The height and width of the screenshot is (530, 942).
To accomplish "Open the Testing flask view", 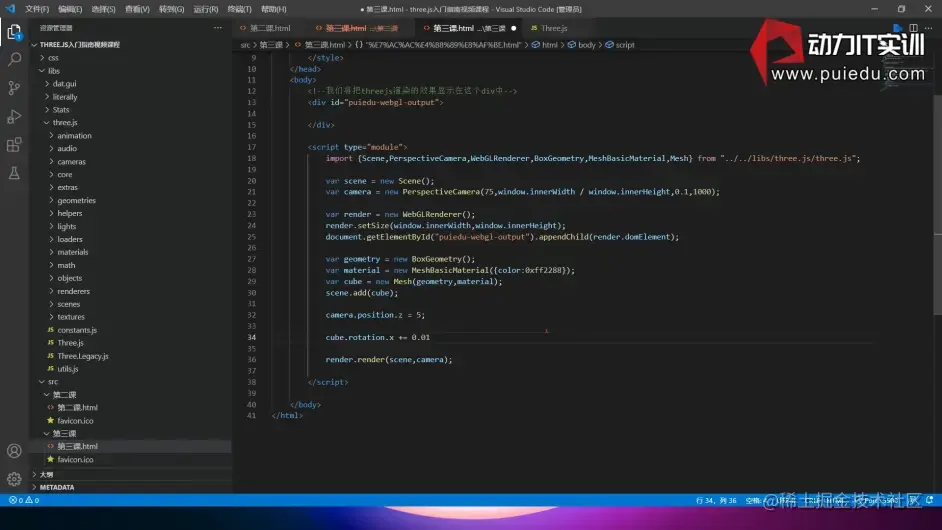I will click(14, 173).
